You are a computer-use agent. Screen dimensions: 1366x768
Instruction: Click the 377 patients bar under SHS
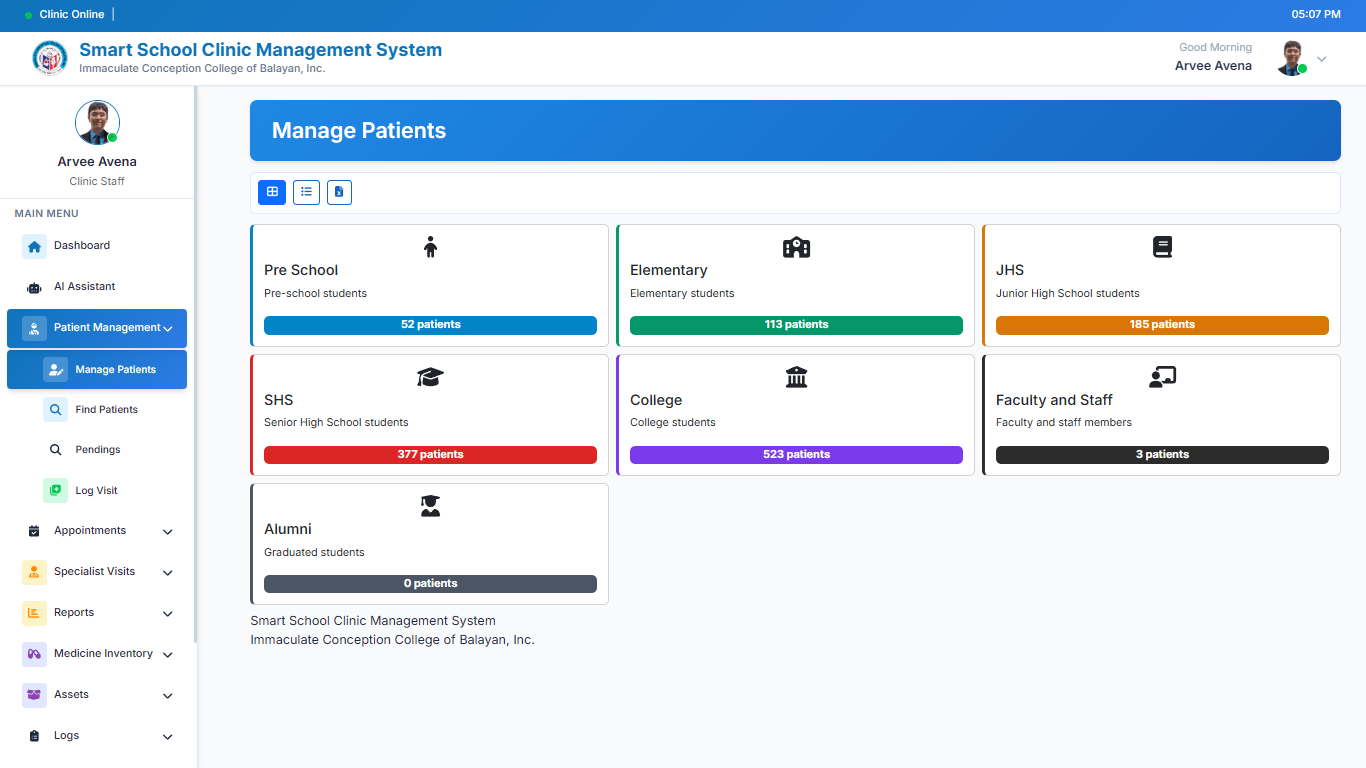click(x=430, y=454)
